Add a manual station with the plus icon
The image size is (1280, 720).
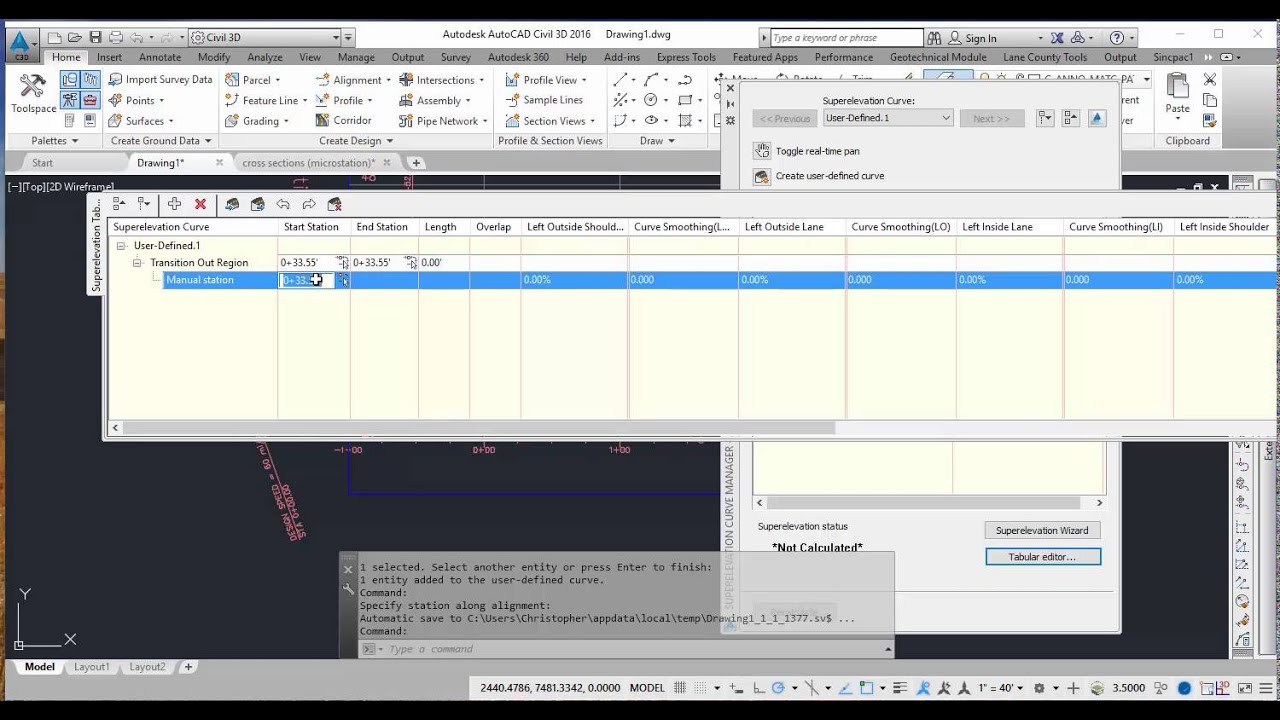pyautogui.click(x=174, y=204)
